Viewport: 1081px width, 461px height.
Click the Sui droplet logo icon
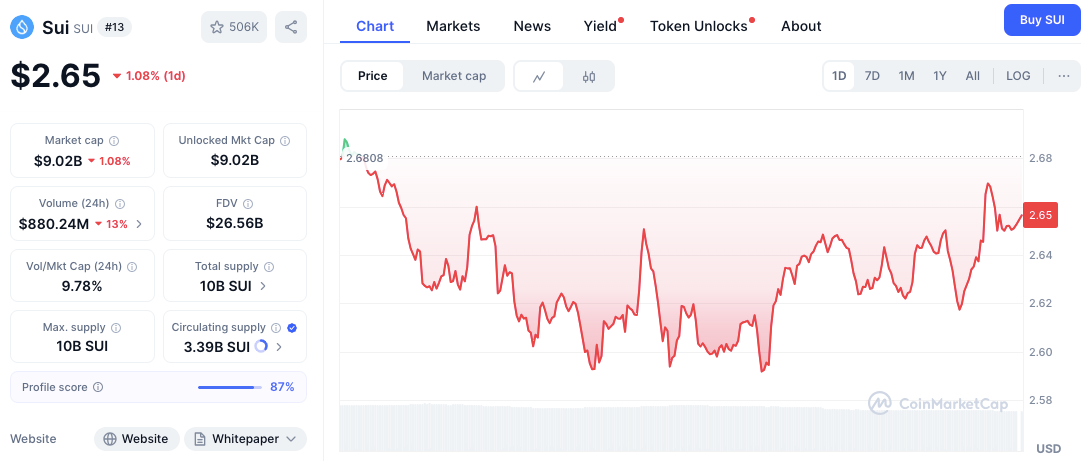point(23,28)
